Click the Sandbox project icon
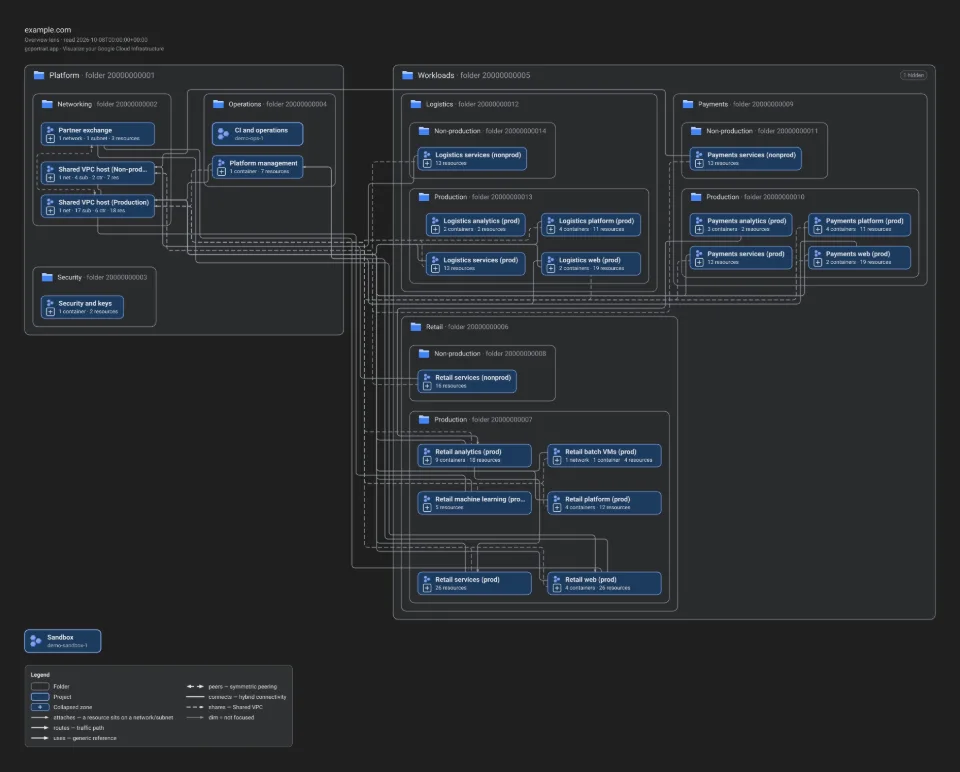The image size is (960, 772). pyautogui.click(x=36, y=641)
